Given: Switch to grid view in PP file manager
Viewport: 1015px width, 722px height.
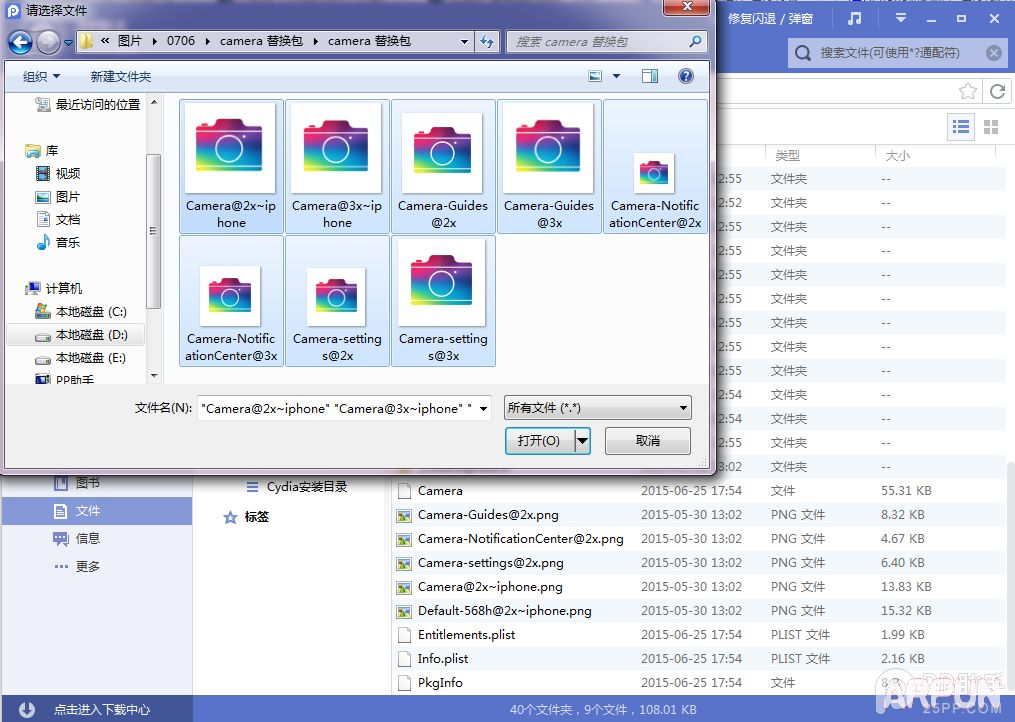Looking at the screenshot, I should point(991,126).
